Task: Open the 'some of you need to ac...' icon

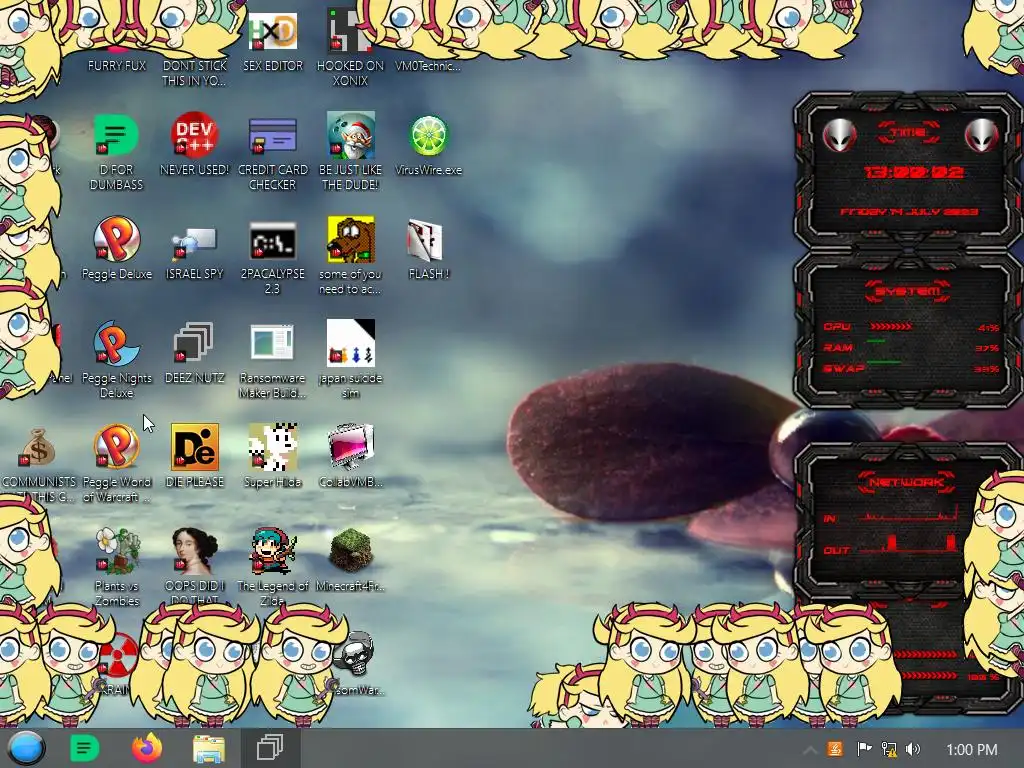Action: (x=351, y=239)
